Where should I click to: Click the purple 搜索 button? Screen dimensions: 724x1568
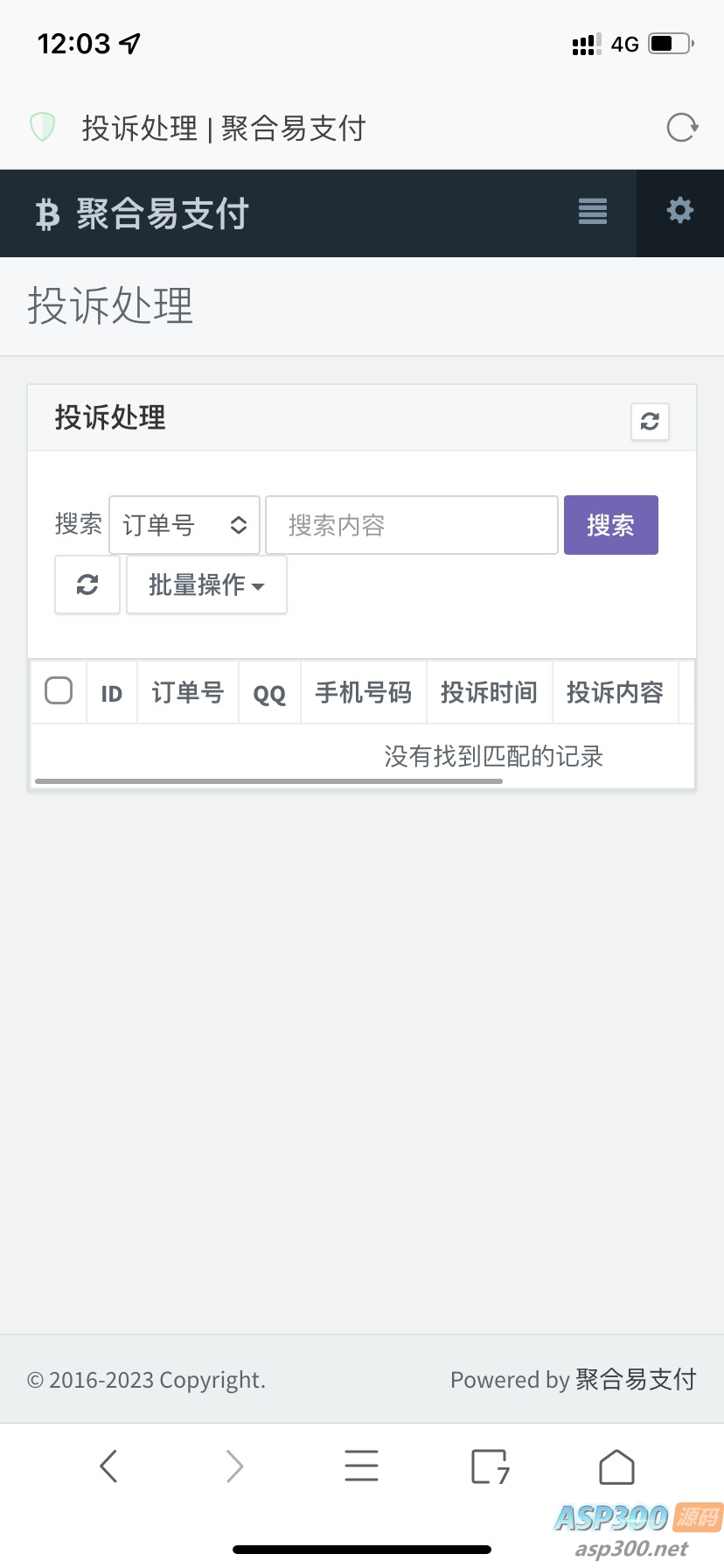click(610, 525)
